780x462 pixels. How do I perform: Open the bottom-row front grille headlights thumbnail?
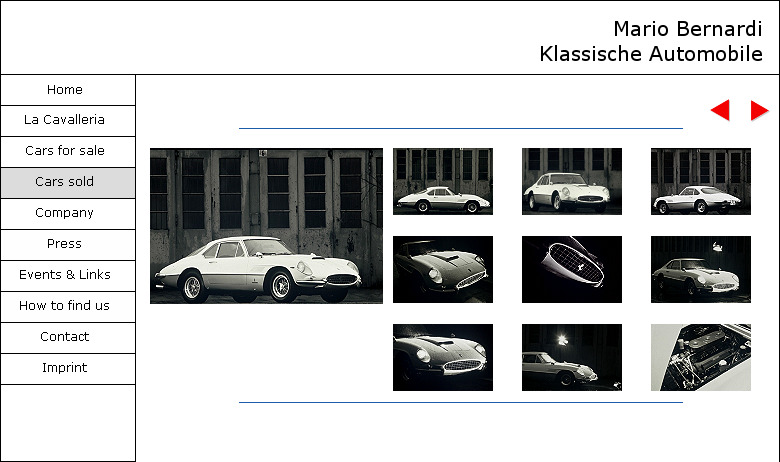point(443,358)
